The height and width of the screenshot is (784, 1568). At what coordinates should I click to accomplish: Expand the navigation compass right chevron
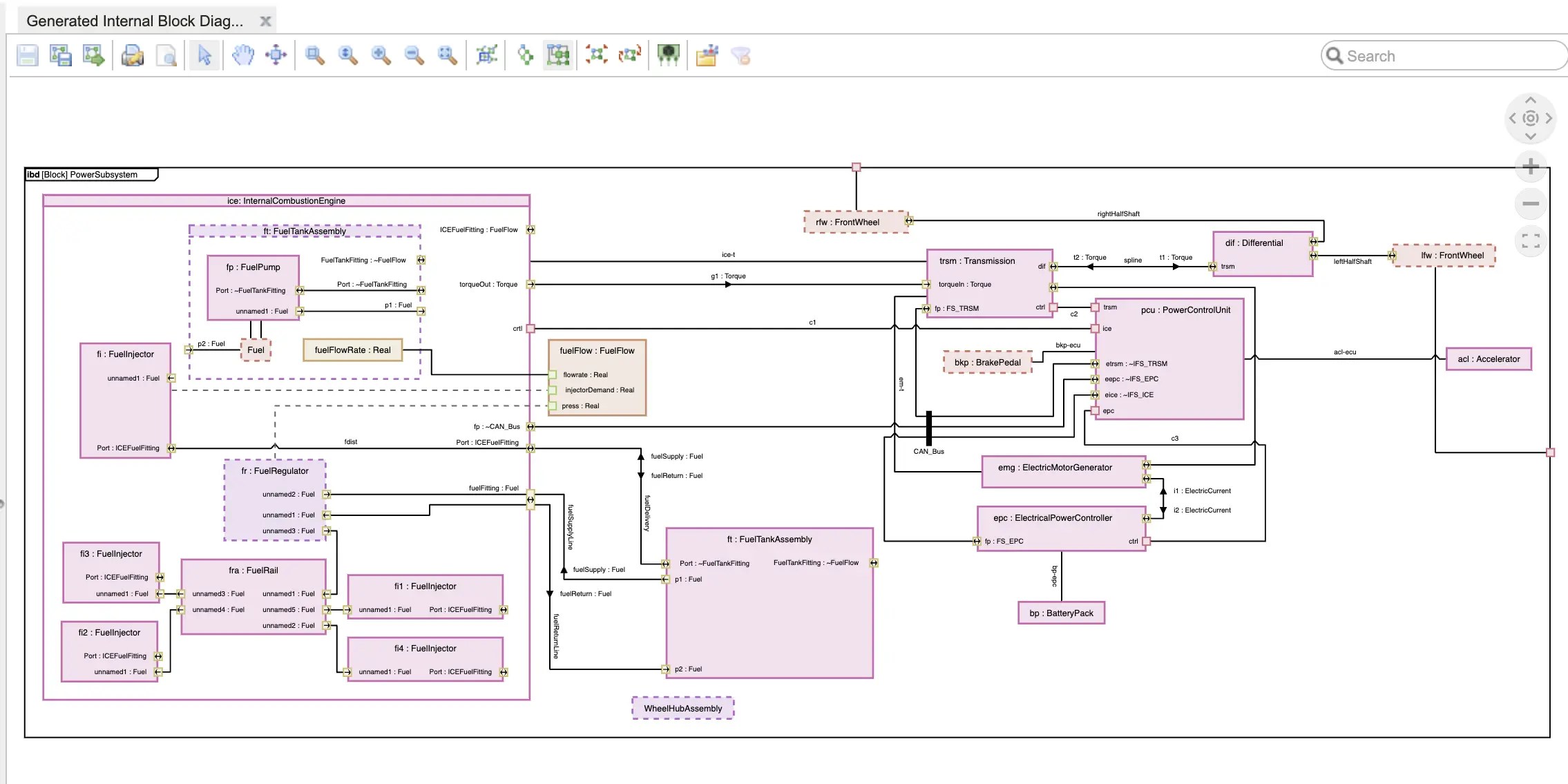coord(1549,119)
